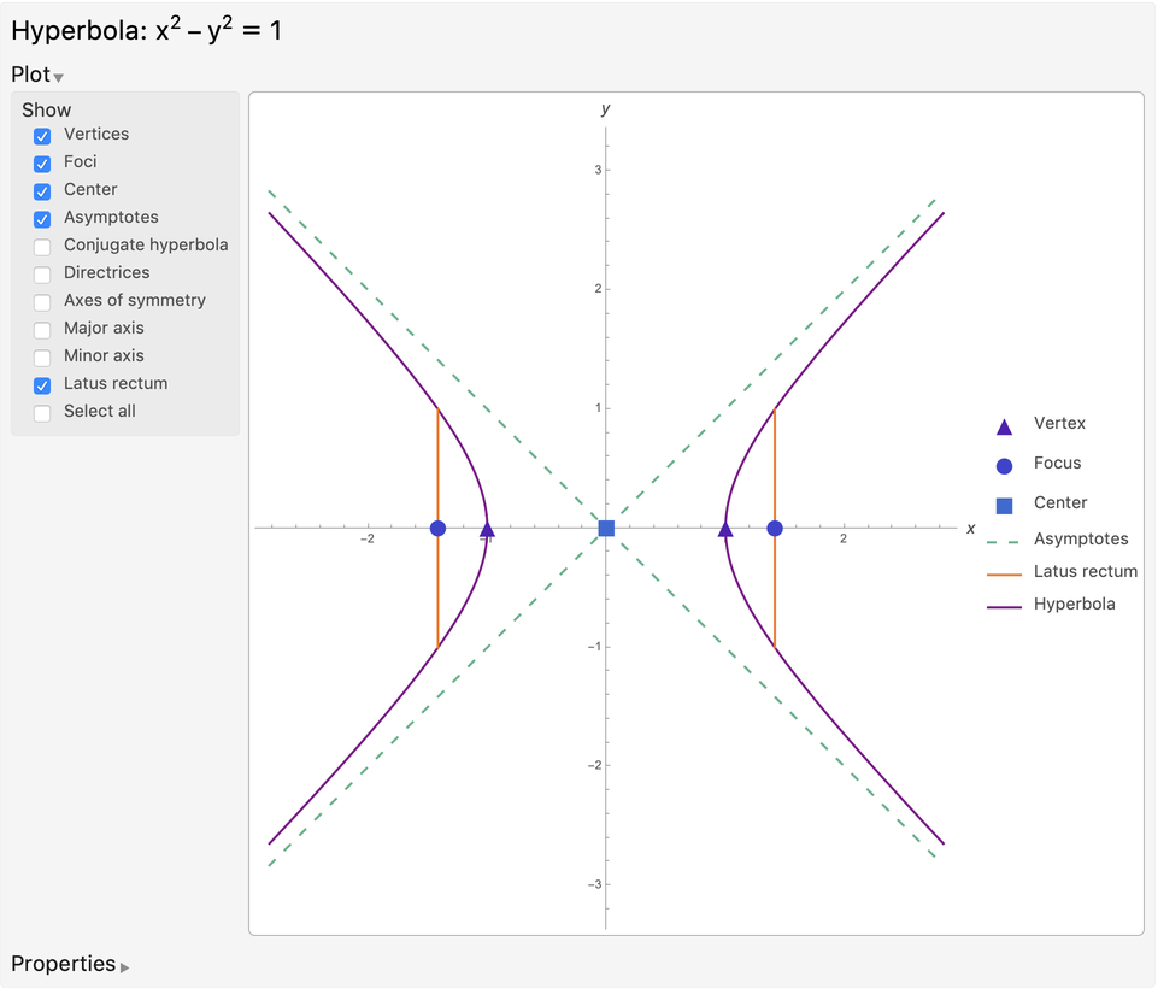Collapse the Plot section arrow
Screen dimensions: 1156x990
click(x=58, y=78)
